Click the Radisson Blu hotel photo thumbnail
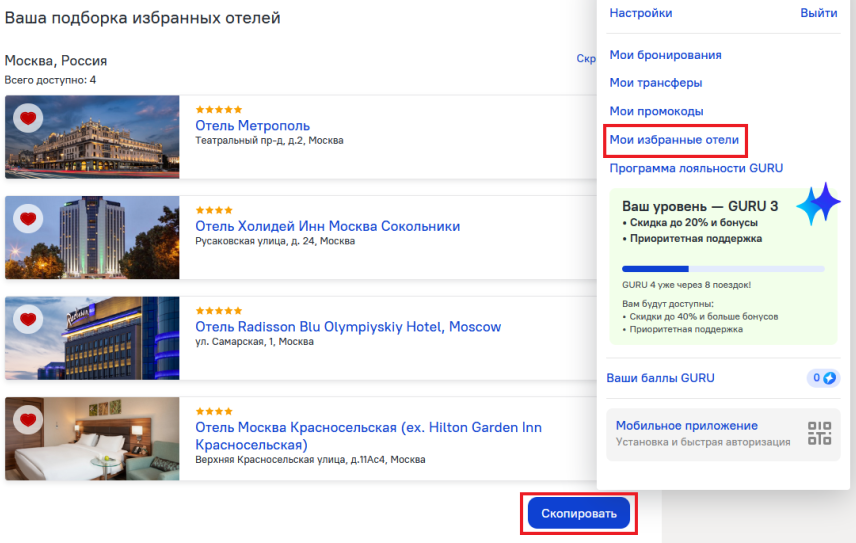This screenshot has width=856, height=543. [x=92, y=338]
